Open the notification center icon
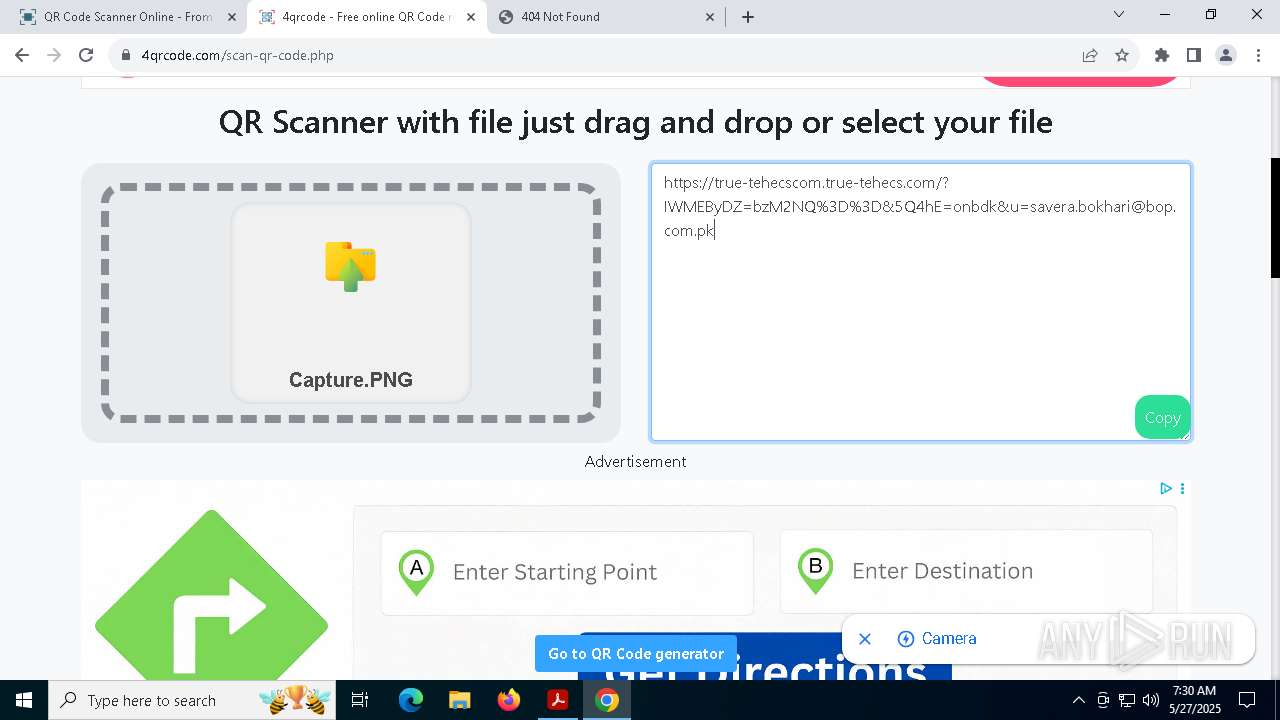This screenshot has width=1280, height=720. (x=1247, y=700)
